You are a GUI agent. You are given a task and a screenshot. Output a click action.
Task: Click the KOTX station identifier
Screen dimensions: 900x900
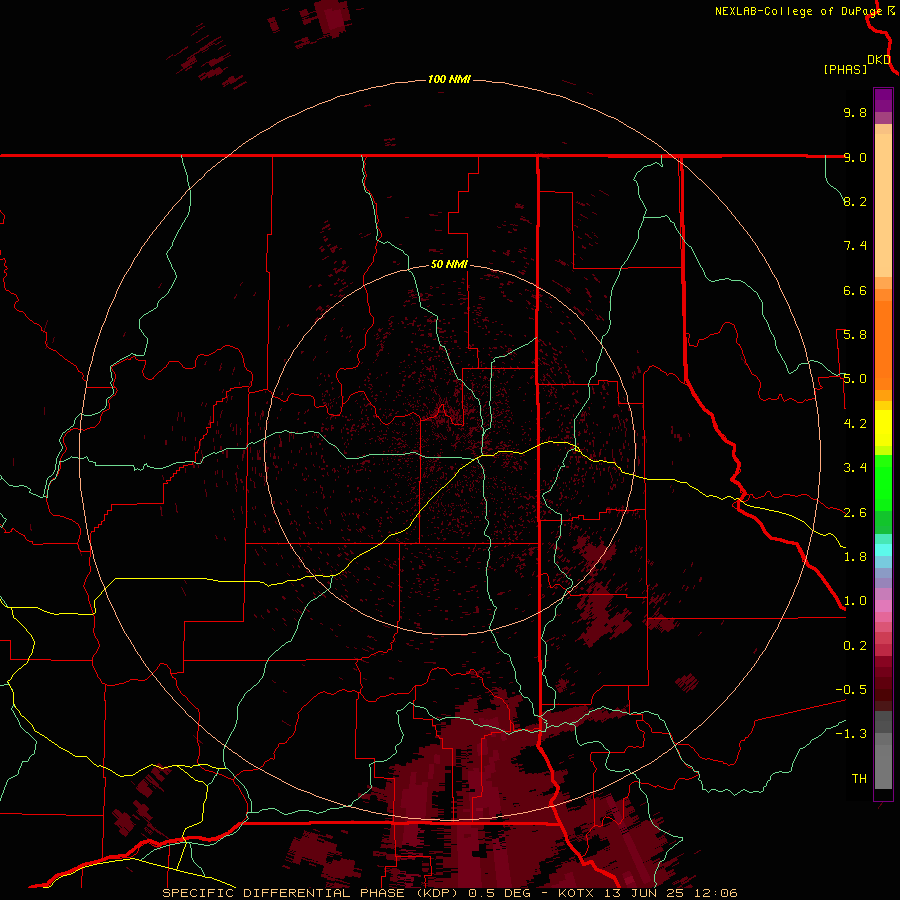[x=577, y=893]
